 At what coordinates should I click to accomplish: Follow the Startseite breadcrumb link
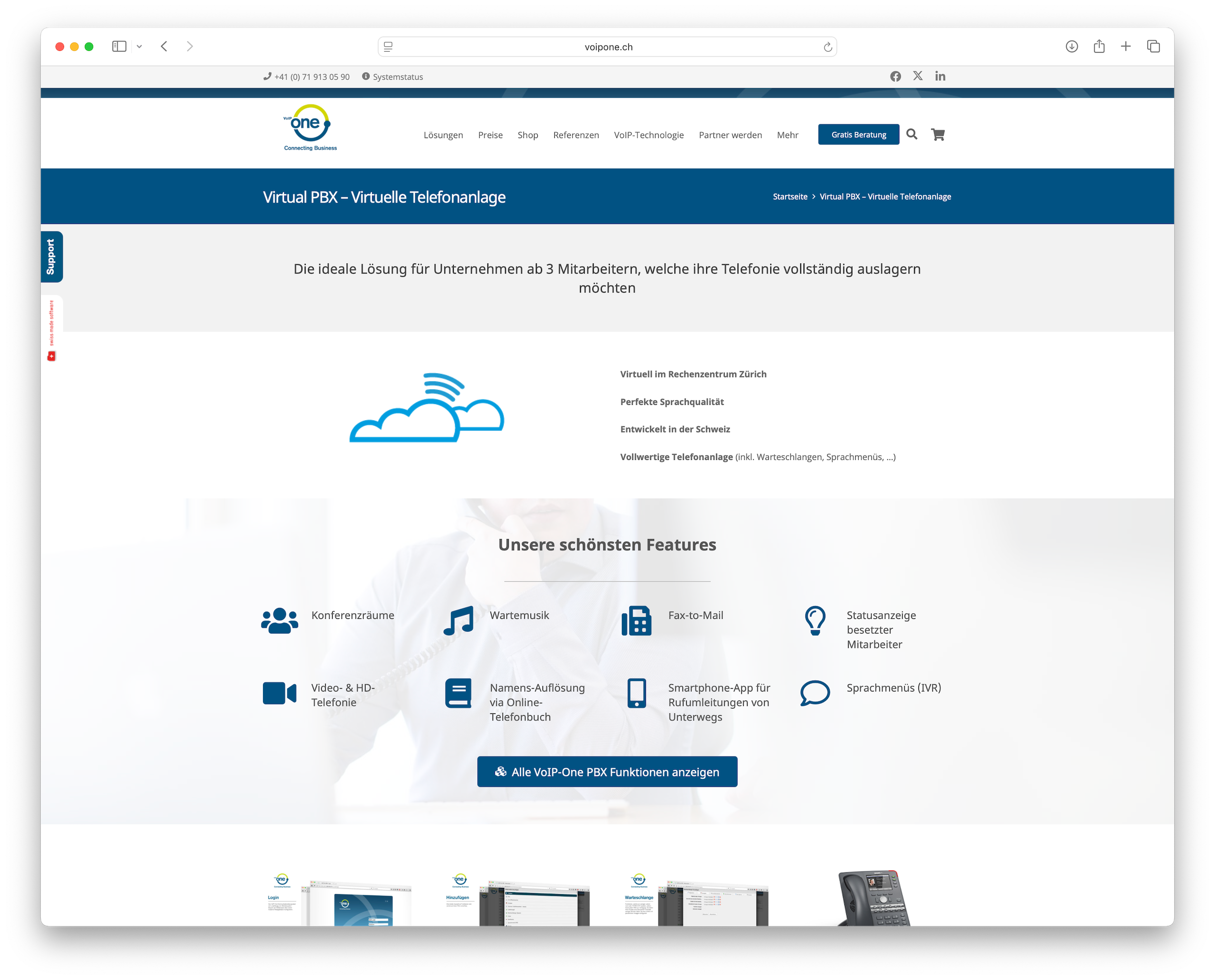click(x=790, y=196)
